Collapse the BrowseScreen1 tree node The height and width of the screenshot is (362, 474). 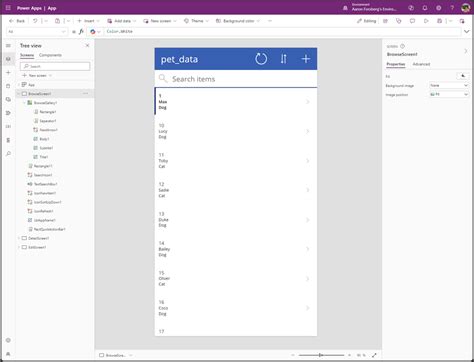tap(19, 94)
